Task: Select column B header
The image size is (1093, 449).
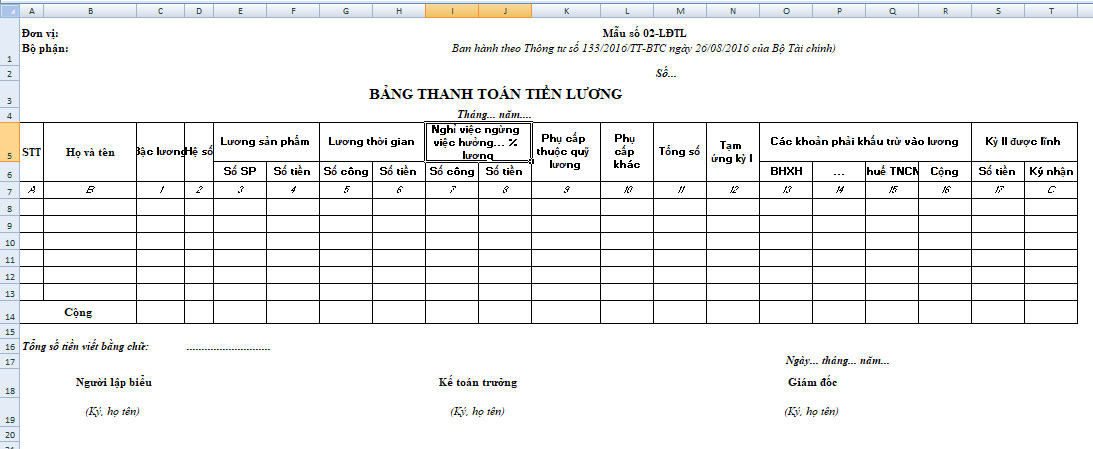Action: pos(91,10)
